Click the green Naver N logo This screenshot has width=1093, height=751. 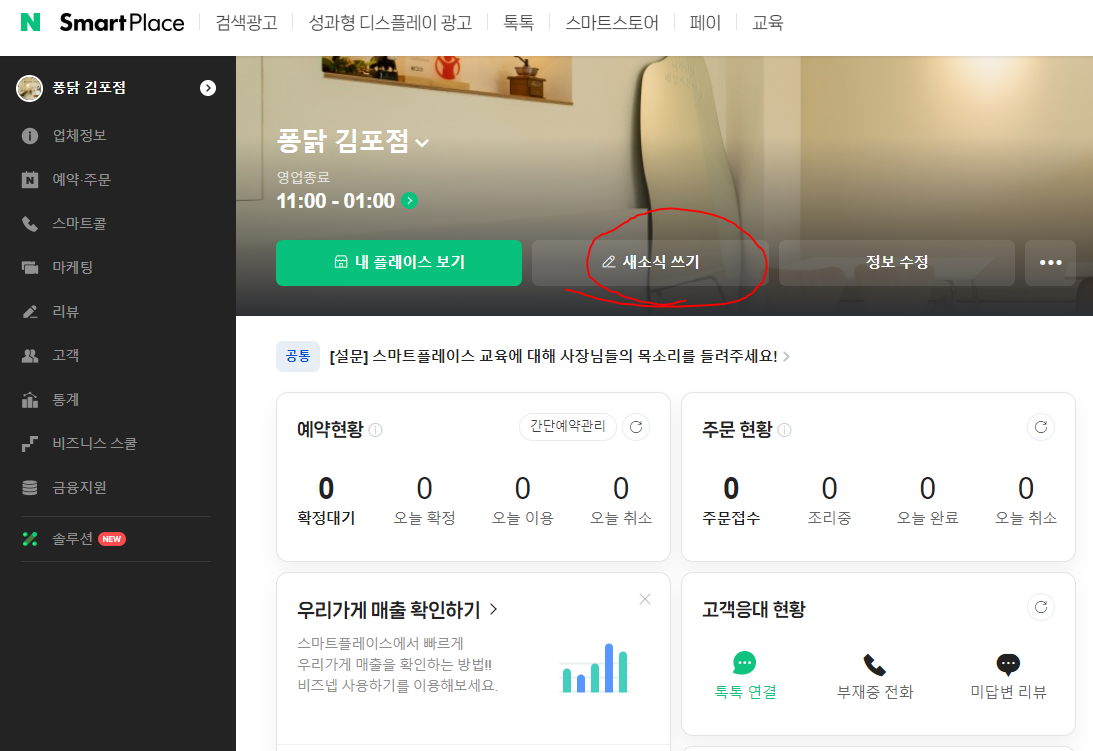30,22
